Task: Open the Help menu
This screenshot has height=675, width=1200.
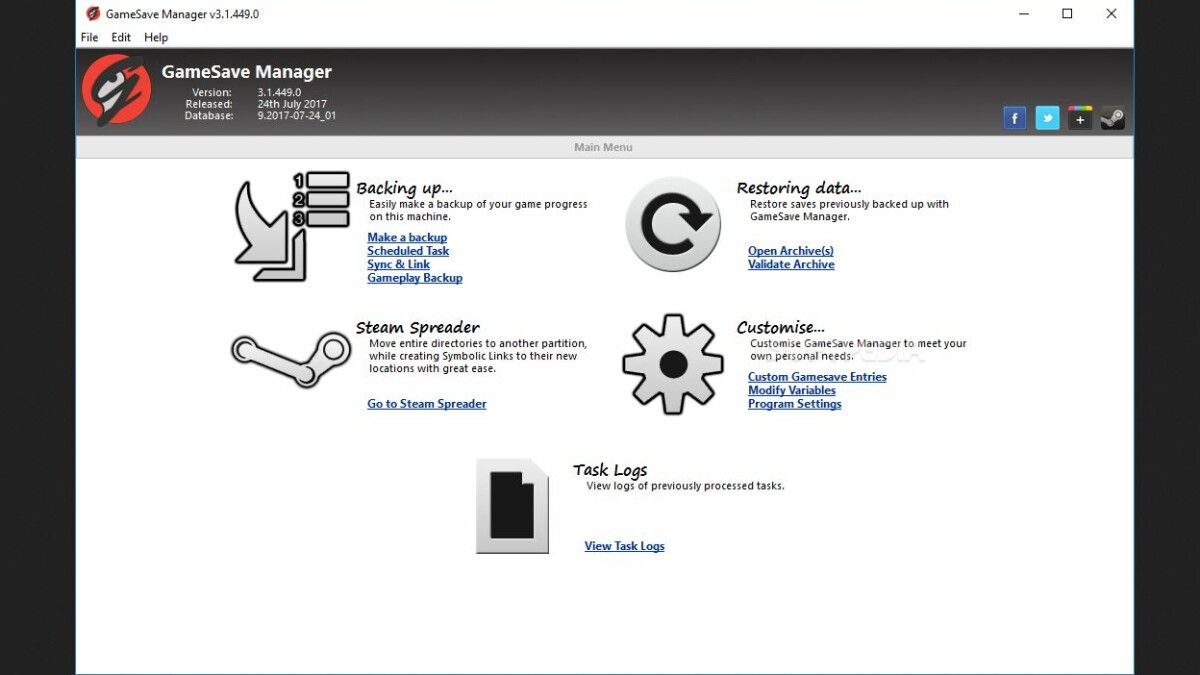Action: point(155,37)
